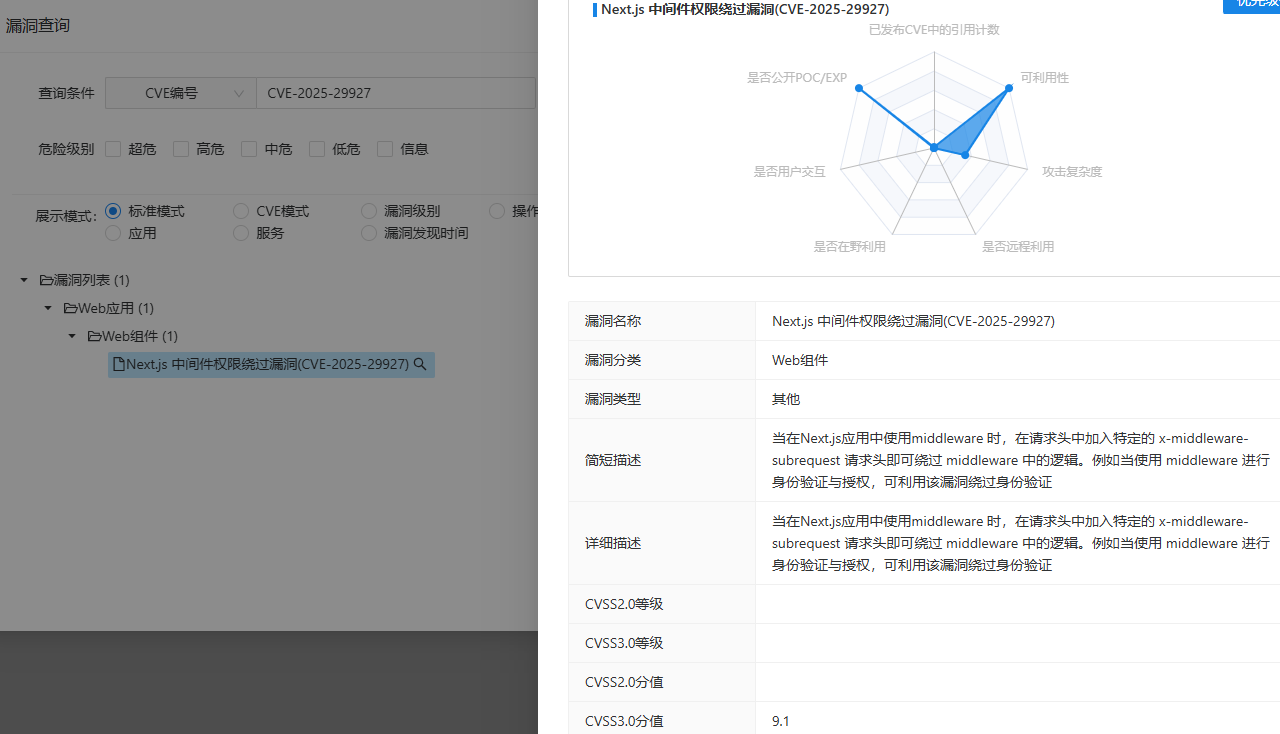Enable the 信息 checkbox
1280x734 pixels.
tap(385, 149)
